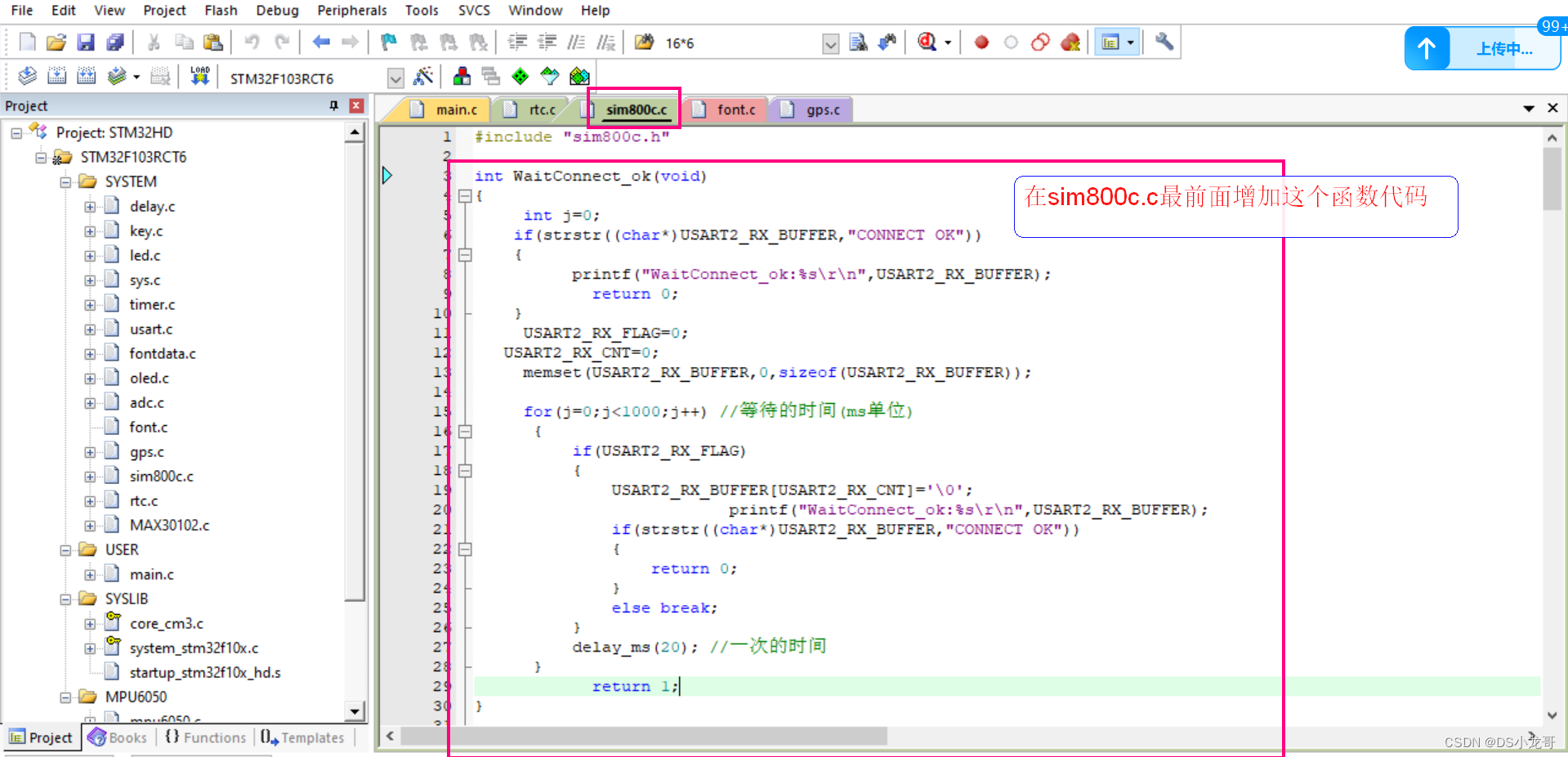Save the current file via floppy icon
This screenshot has height=757, width=1568.
tap(86, 43)
